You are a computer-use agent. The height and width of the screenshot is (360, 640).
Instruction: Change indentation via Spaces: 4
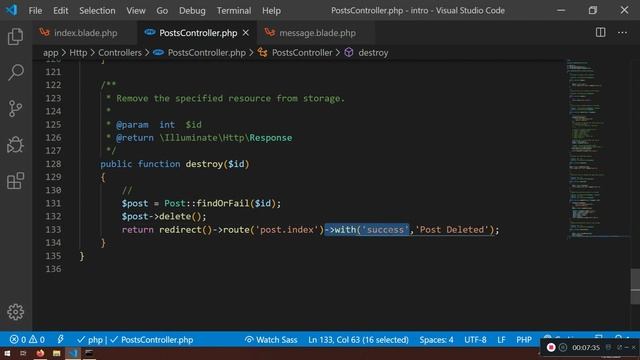point(436,340)
